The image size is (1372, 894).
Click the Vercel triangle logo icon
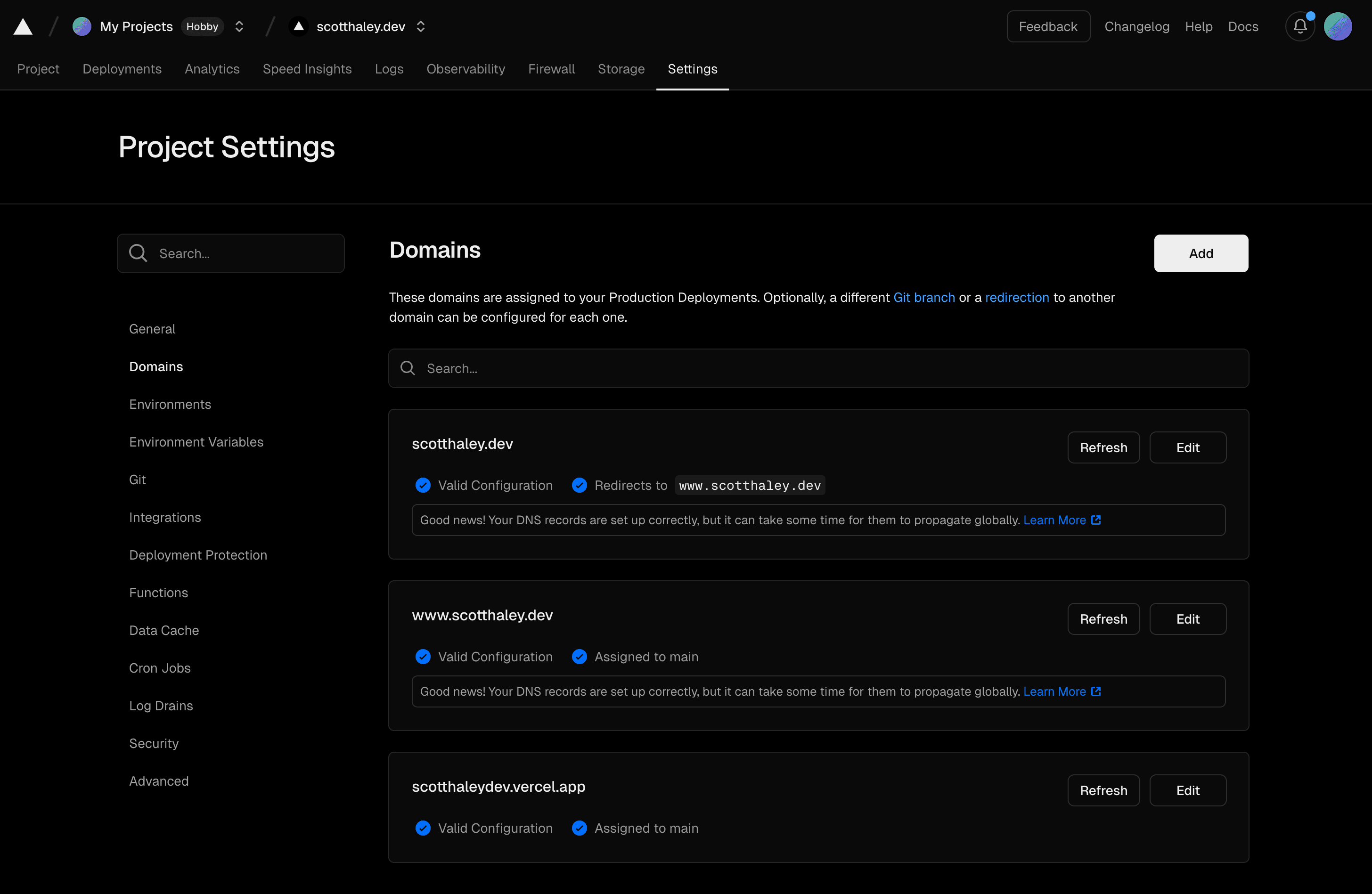coord(26,26)
